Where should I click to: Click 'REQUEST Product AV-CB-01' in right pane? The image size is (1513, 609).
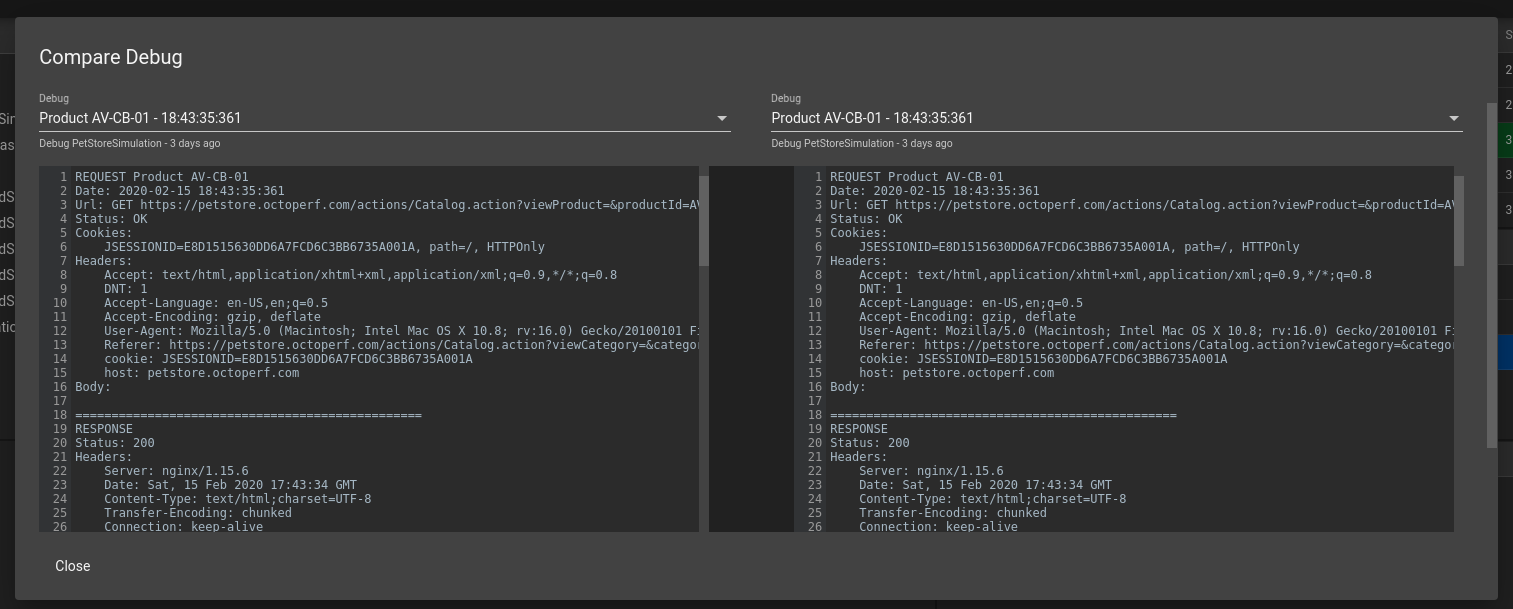tap(917, 177)
